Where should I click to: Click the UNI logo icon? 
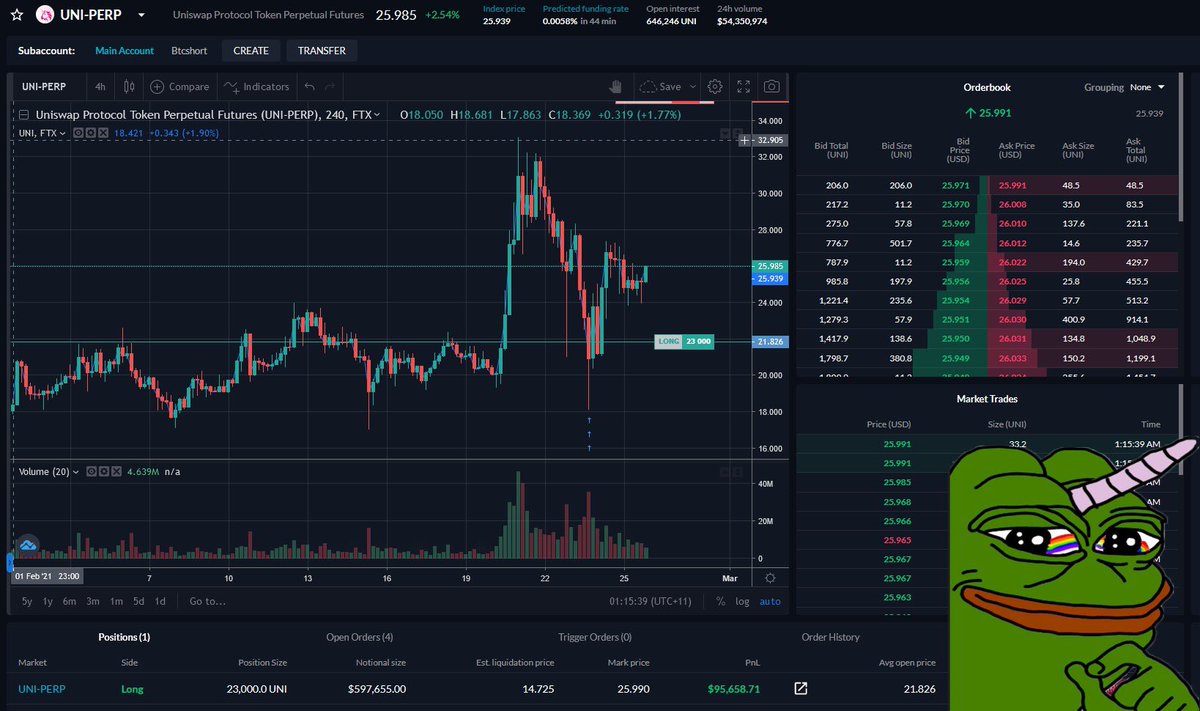tap(44, 16)
